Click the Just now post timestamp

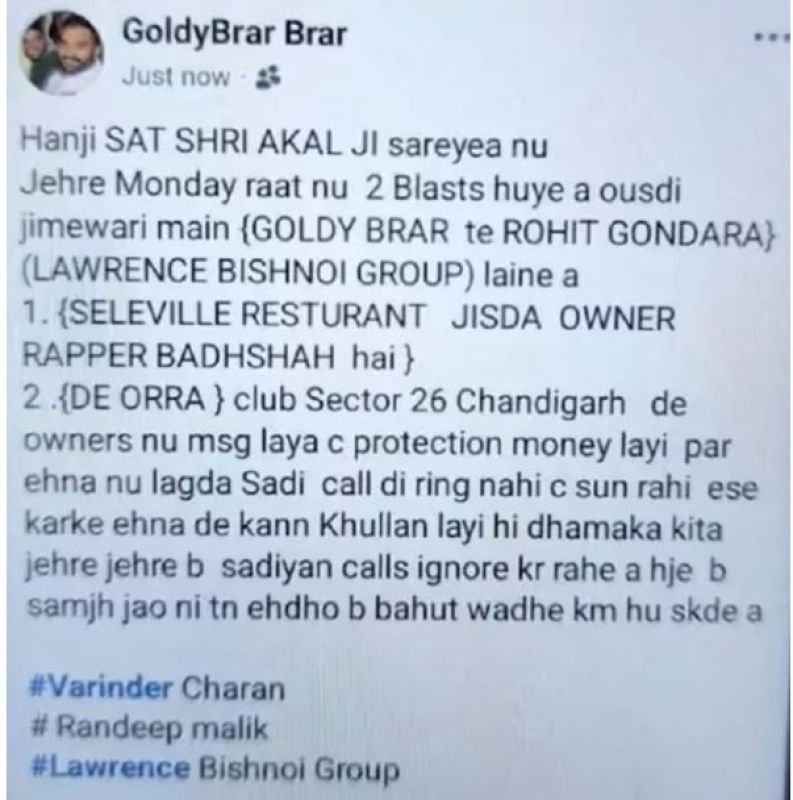click(x=176, y=77)
